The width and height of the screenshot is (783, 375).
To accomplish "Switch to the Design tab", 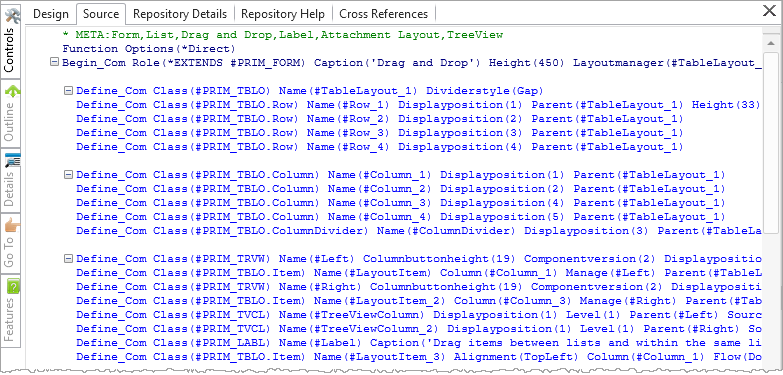I will [x=50, y=14].
